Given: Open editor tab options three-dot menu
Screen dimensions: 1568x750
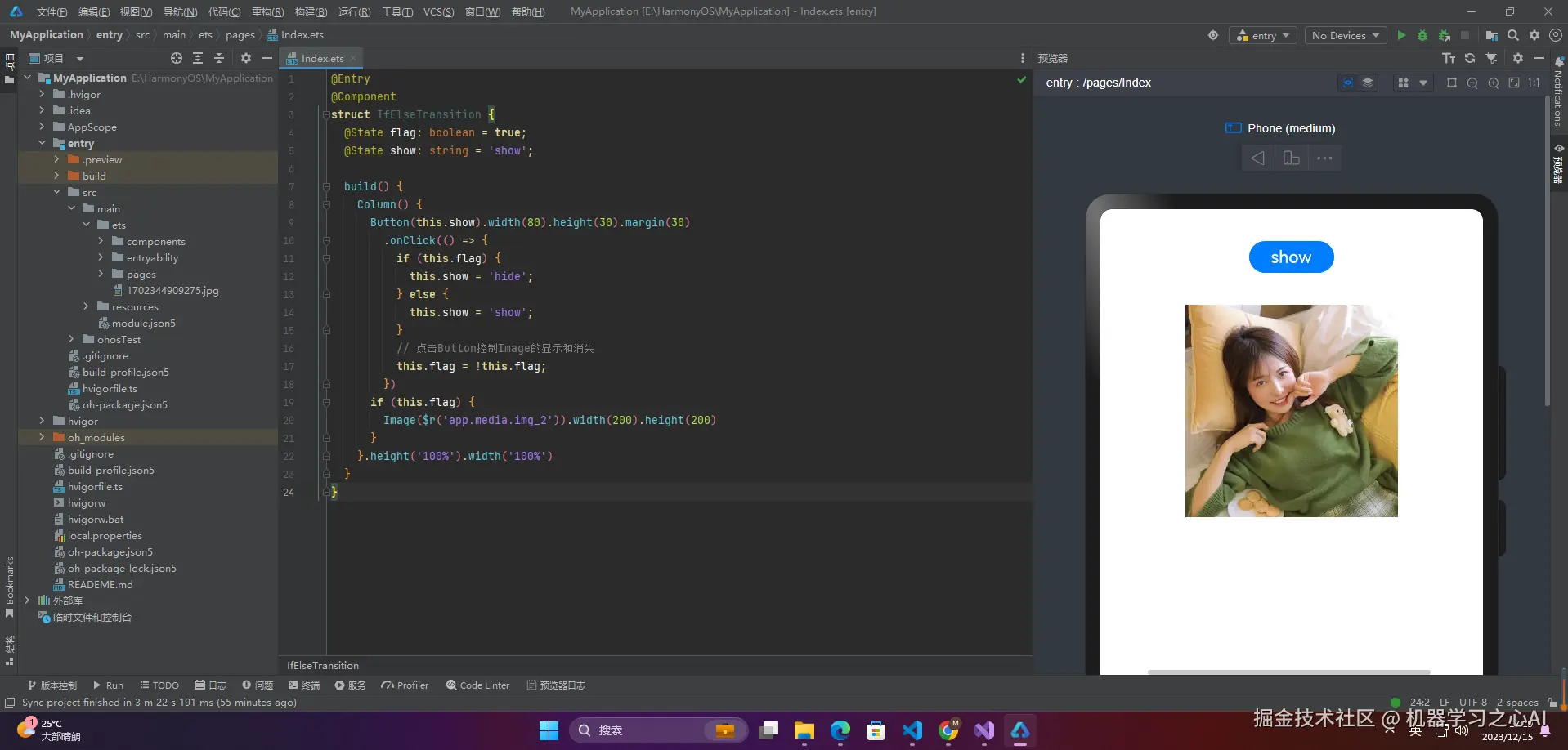Looking at the screenshot, I should click(1023, 58).
